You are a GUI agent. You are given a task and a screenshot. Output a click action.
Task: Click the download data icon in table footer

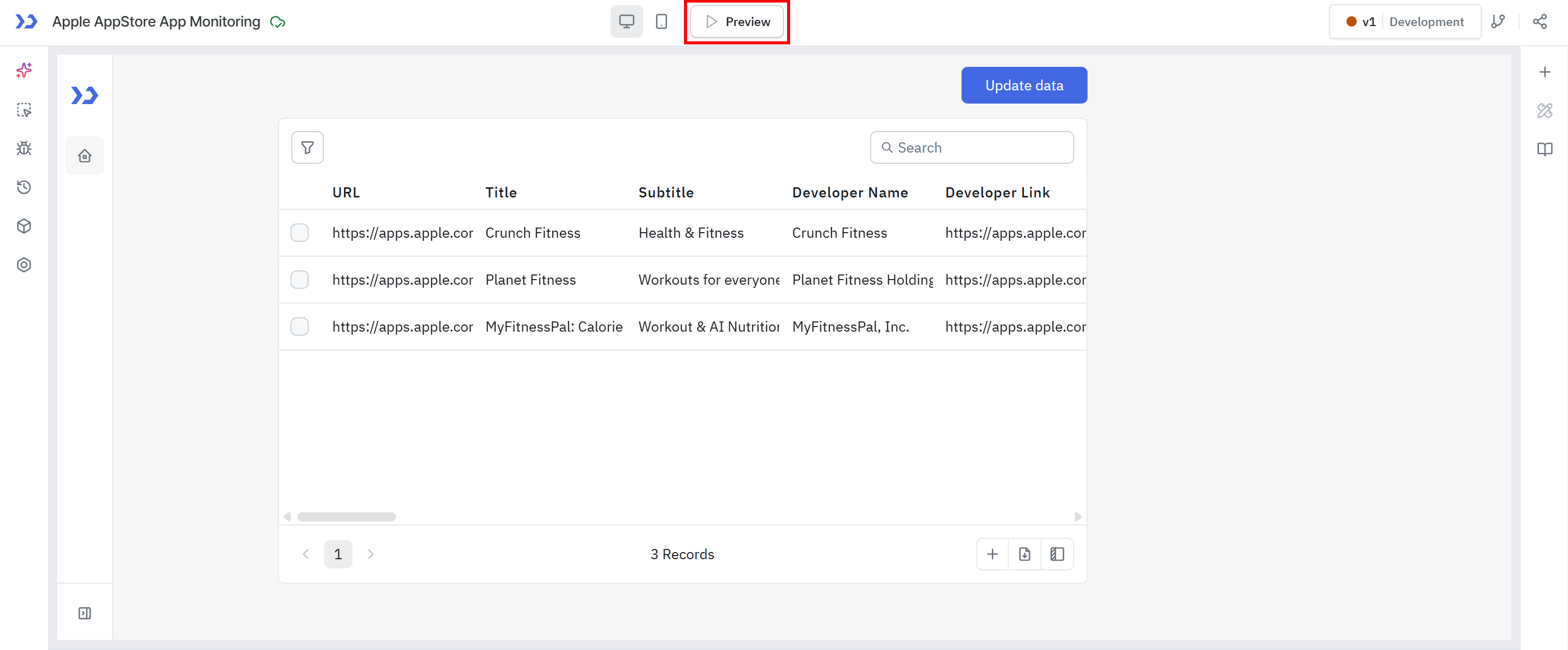pos(1024,554)
